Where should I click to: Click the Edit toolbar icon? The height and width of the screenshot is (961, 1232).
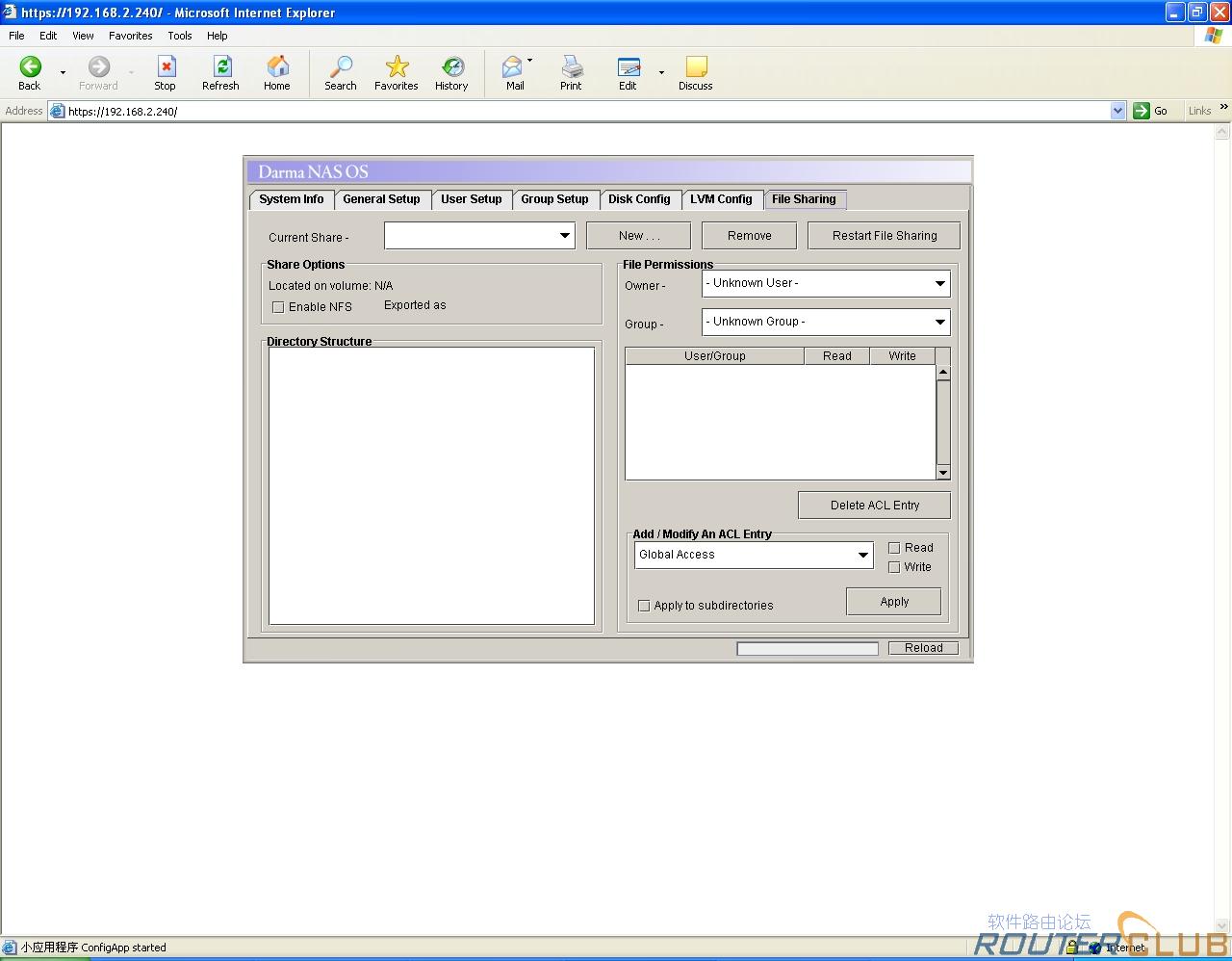(629, 66)
